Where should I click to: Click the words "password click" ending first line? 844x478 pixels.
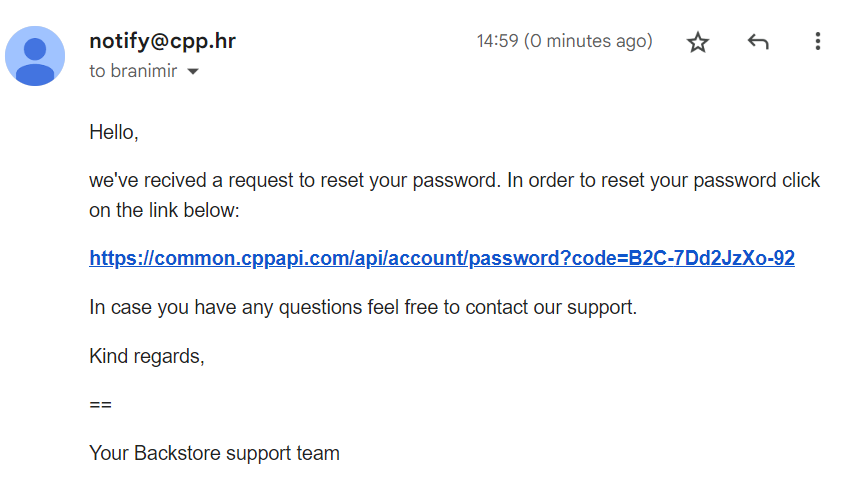757,180
